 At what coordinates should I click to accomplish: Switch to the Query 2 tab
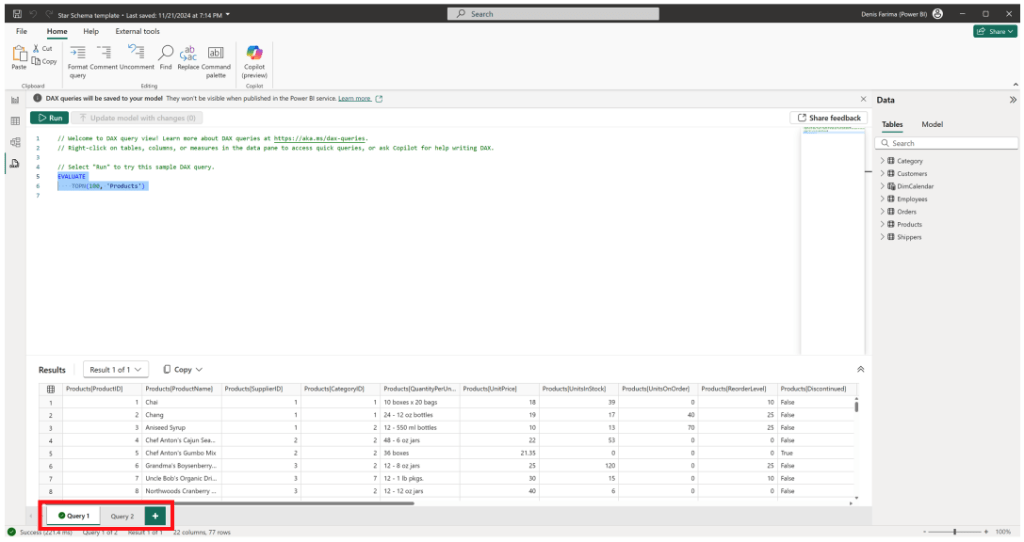(x=122, y=516)
